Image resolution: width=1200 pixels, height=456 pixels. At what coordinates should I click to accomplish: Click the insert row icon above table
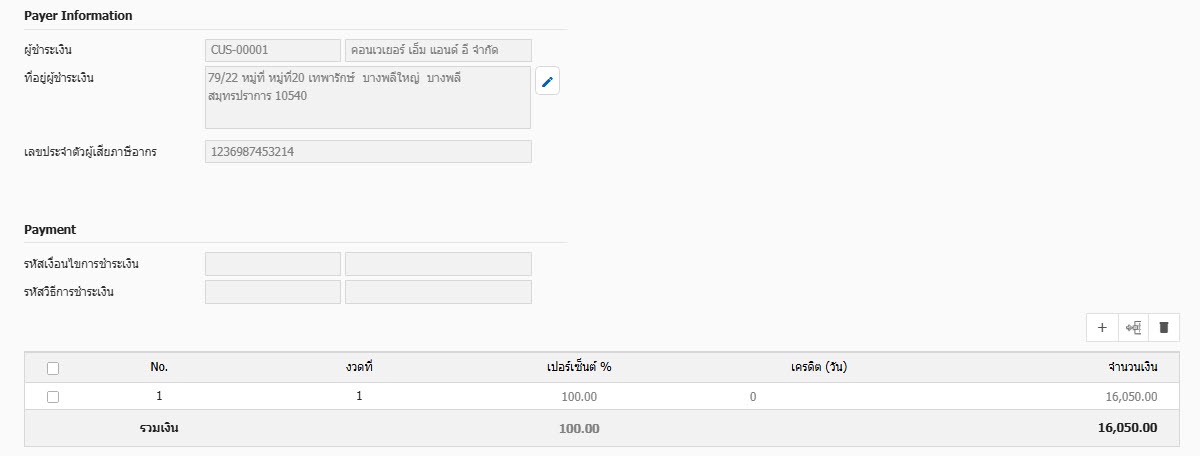[x=1133, y=327]
